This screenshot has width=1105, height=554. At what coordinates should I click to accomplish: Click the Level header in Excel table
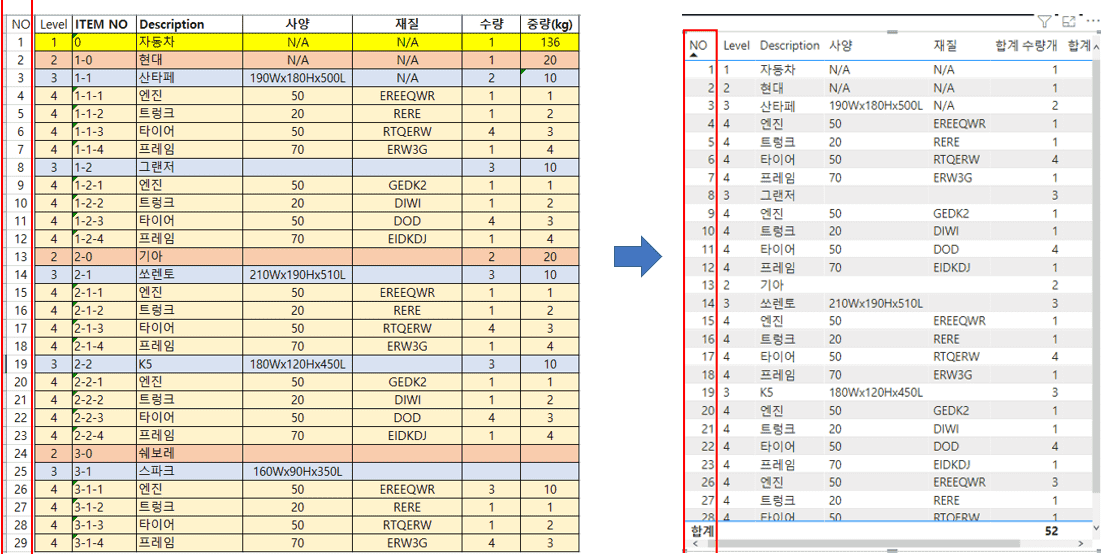[54, 24]
